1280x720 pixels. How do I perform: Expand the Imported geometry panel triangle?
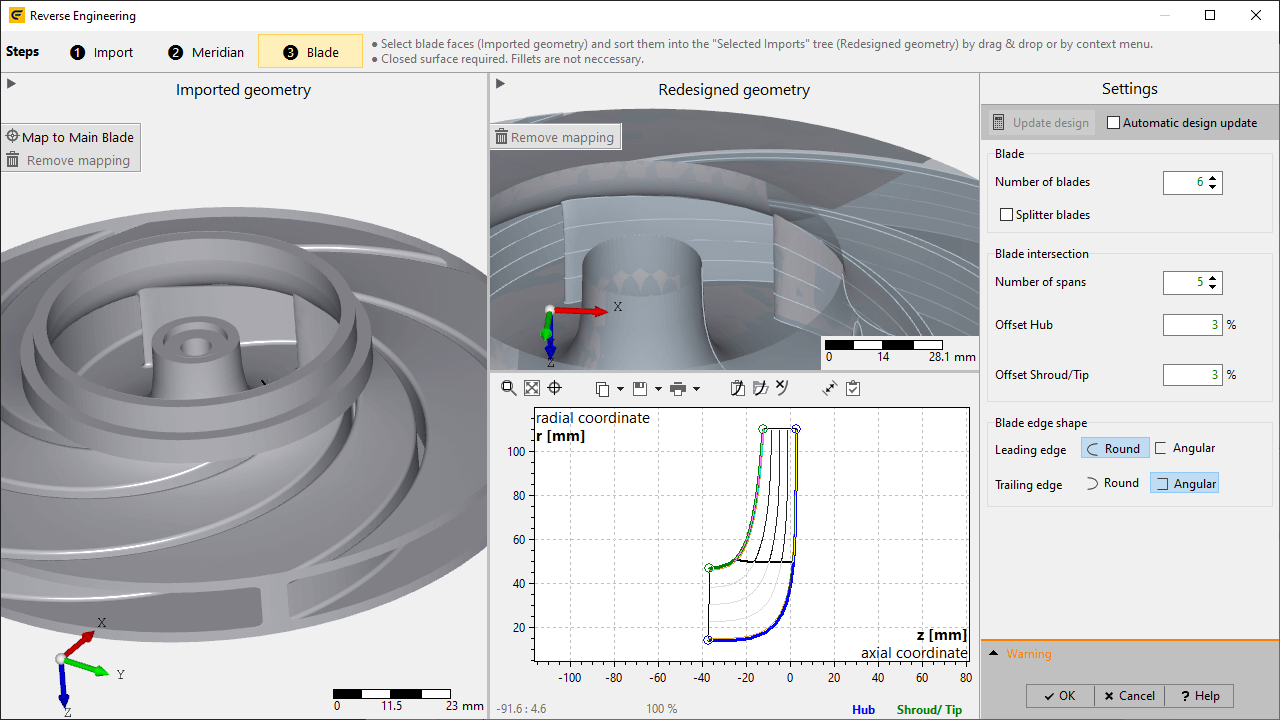pos(11,83)
